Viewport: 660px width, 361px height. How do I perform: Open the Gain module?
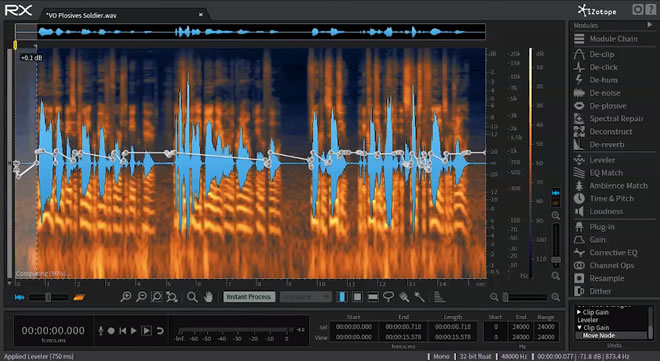(x=590, y=240)
